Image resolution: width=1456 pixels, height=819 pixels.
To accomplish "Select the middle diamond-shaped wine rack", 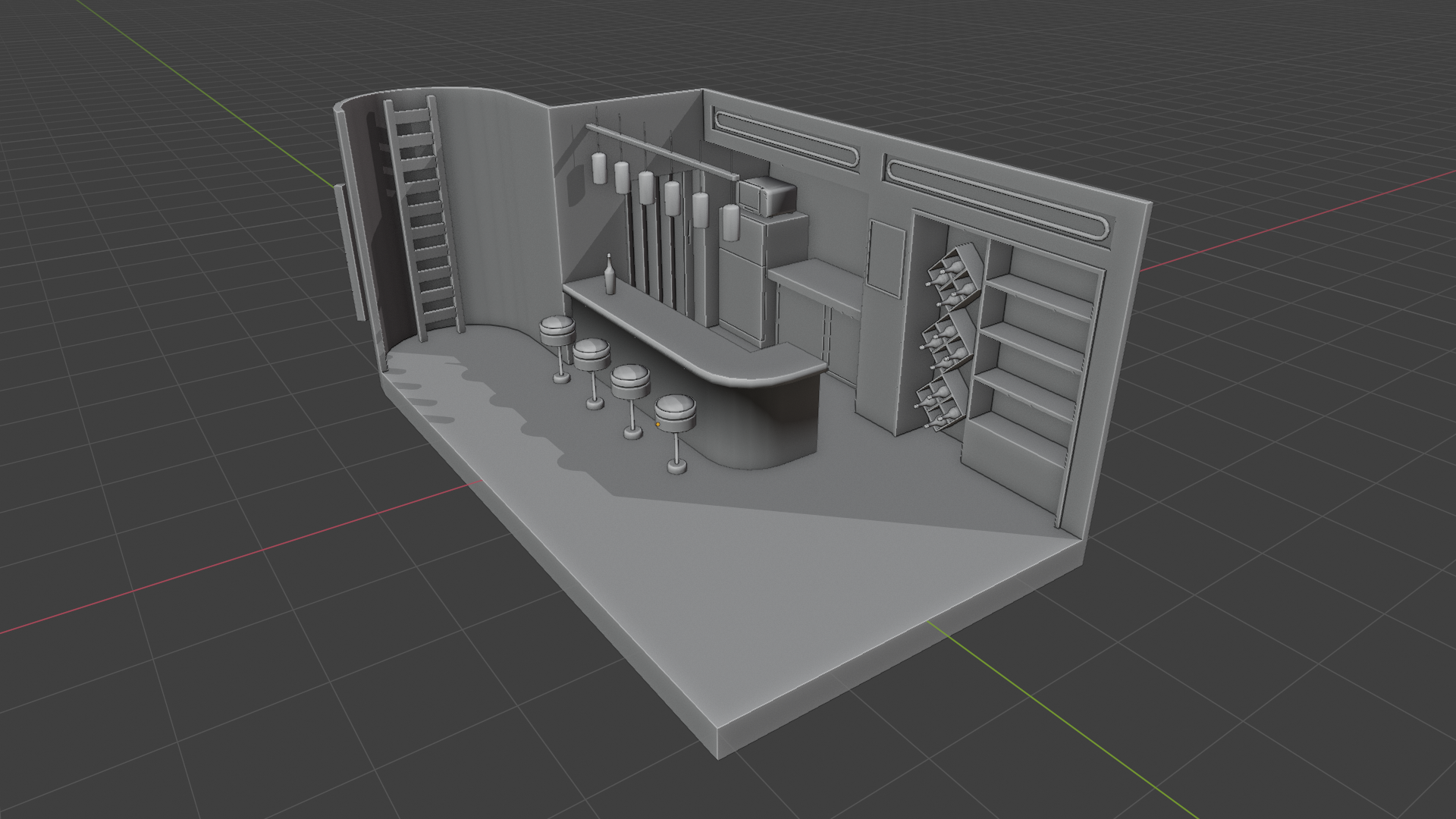I will coord(949,340).
